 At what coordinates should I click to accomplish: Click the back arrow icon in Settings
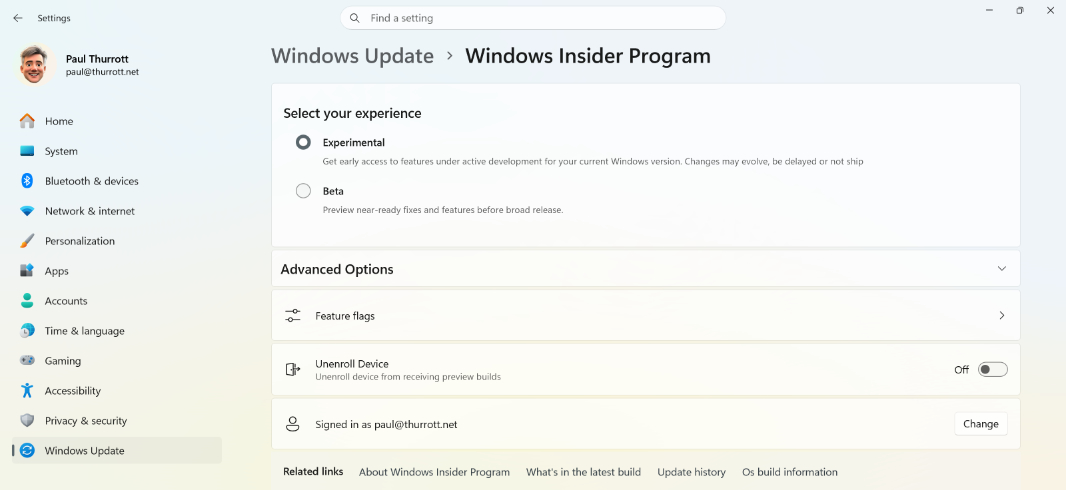pos(17,18)
